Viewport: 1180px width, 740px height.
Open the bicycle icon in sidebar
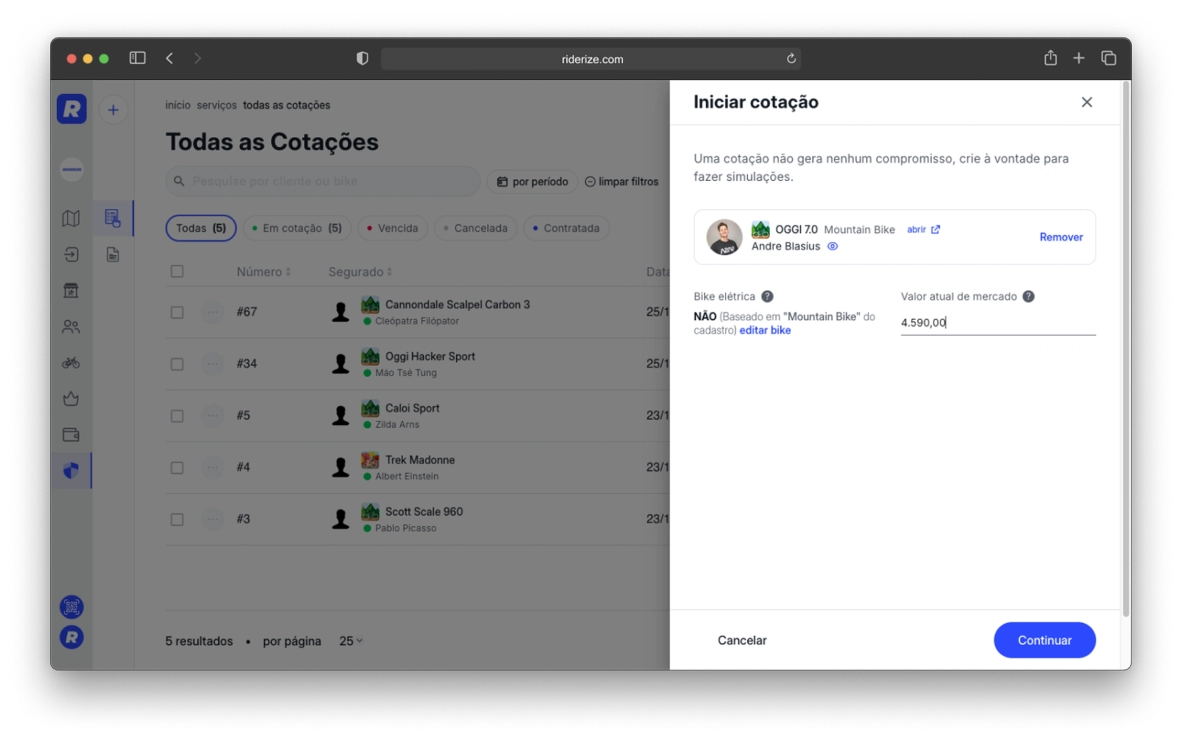(71, 363)
